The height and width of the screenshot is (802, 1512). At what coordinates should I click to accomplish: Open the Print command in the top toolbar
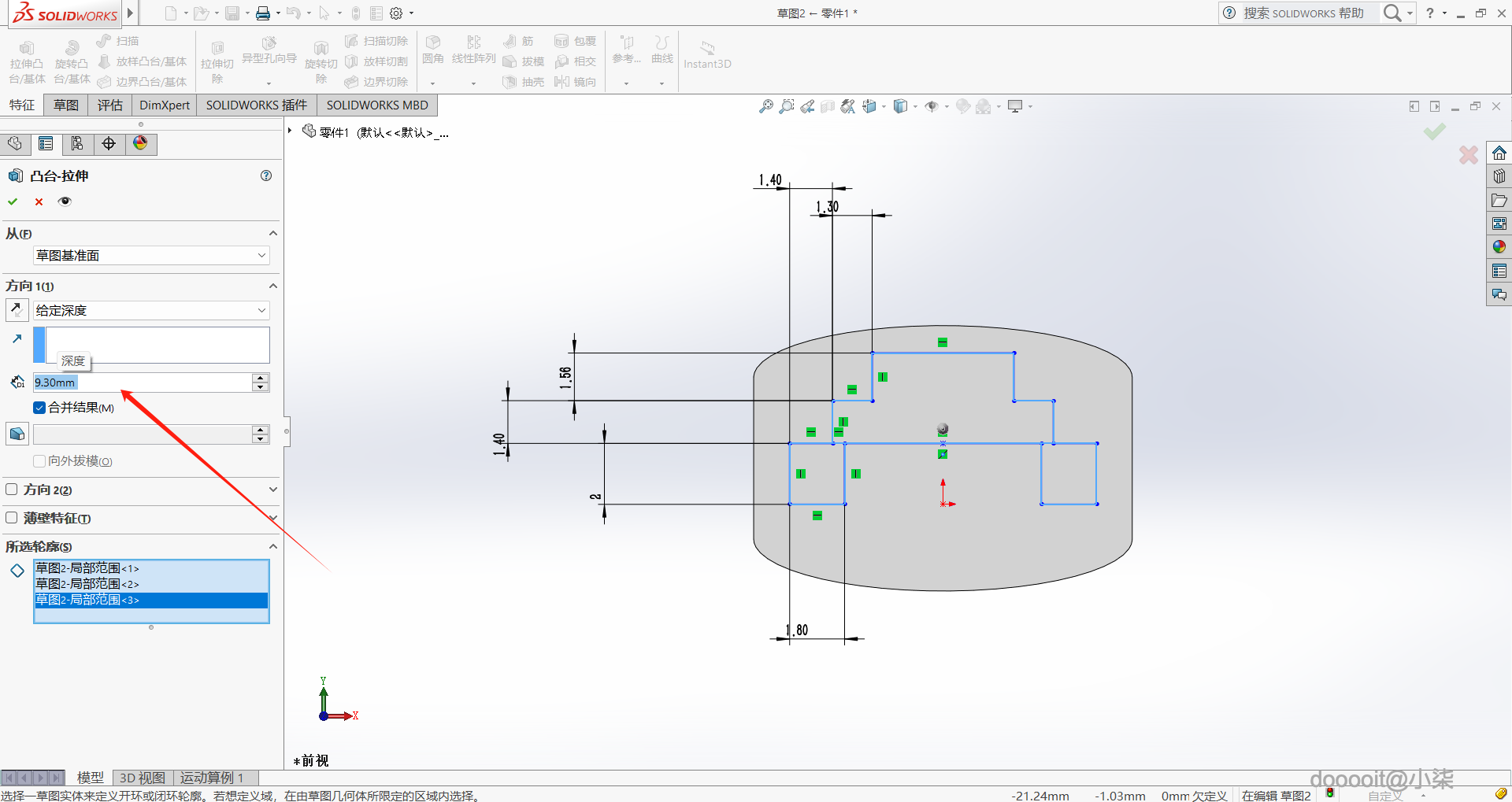coord(263,13)
